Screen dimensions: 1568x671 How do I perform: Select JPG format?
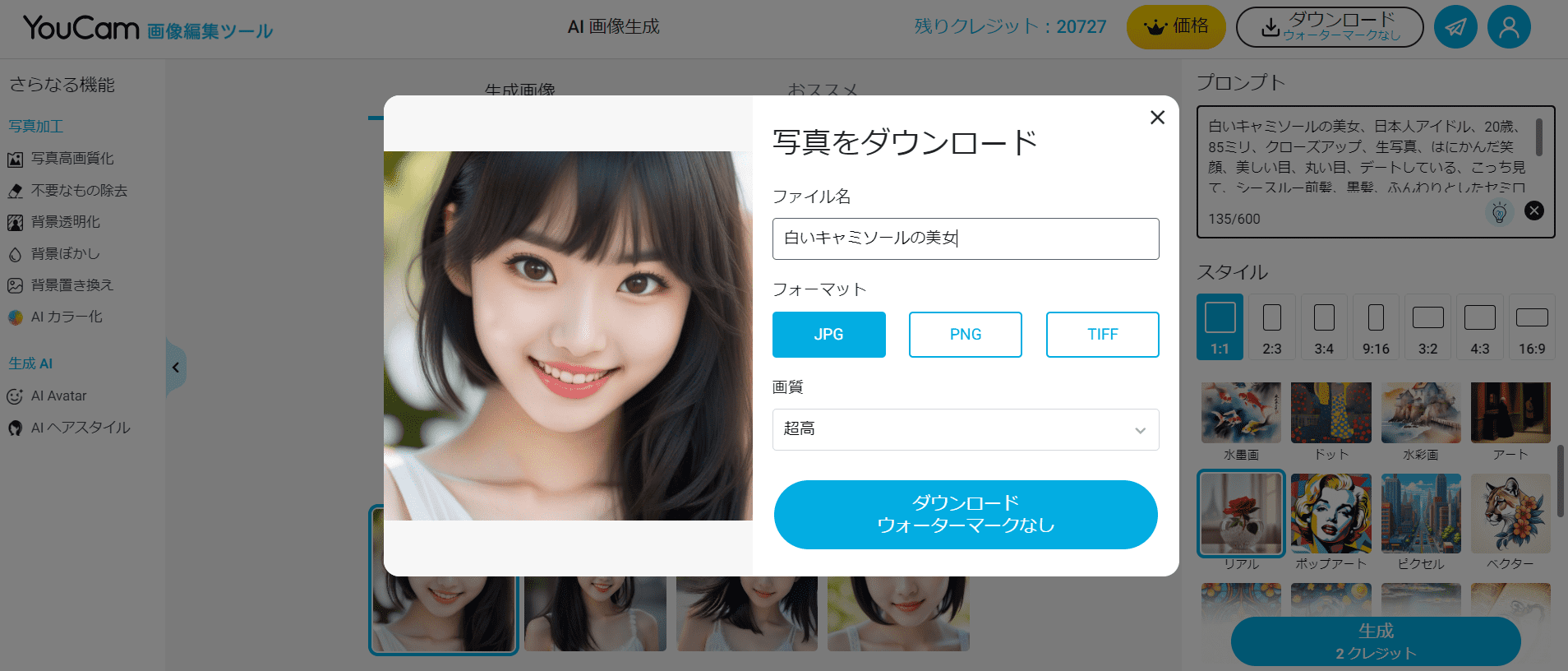coord(828,335)
